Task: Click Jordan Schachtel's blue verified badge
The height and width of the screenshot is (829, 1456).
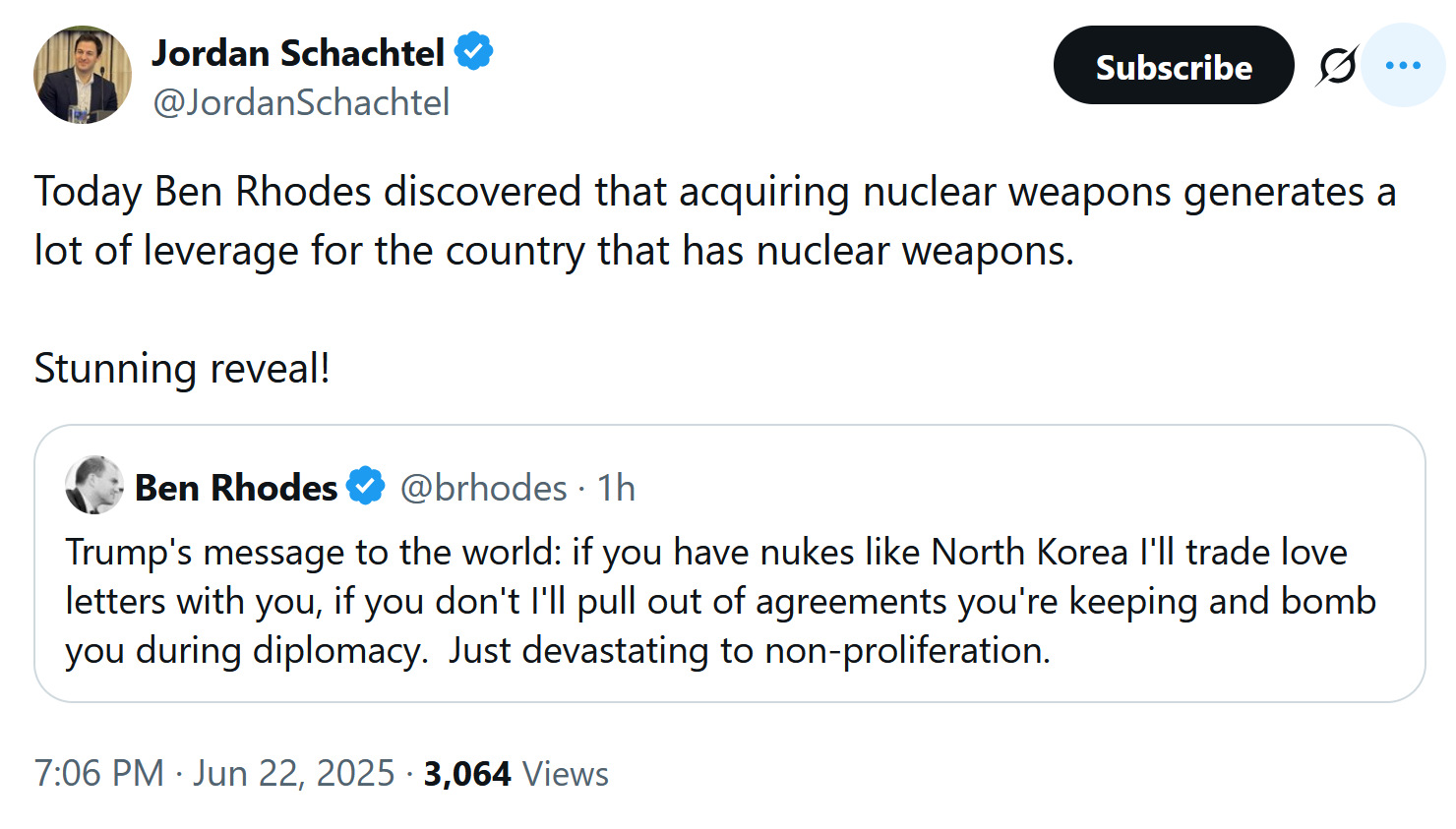Action: 474,52
